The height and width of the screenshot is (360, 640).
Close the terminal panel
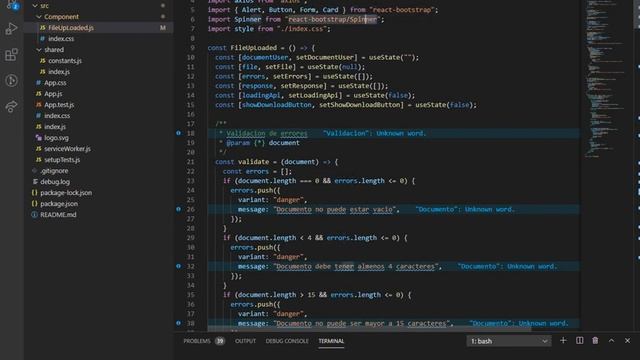tap(627, 341)
